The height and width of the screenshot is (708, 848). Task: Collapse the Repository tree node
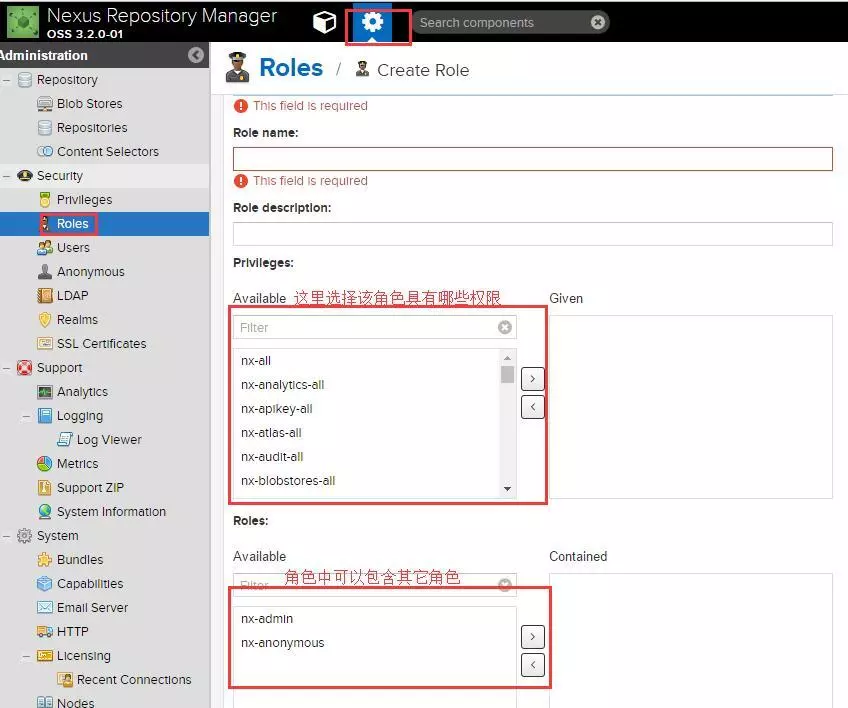coord(6,80)
